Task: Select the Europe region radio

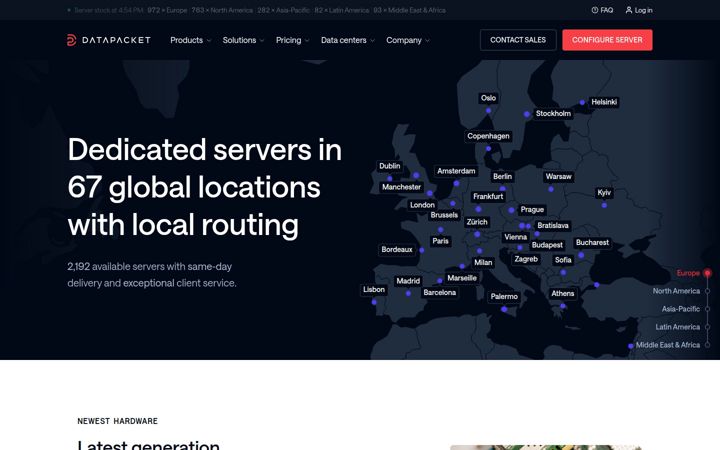Action: [708, 273]
